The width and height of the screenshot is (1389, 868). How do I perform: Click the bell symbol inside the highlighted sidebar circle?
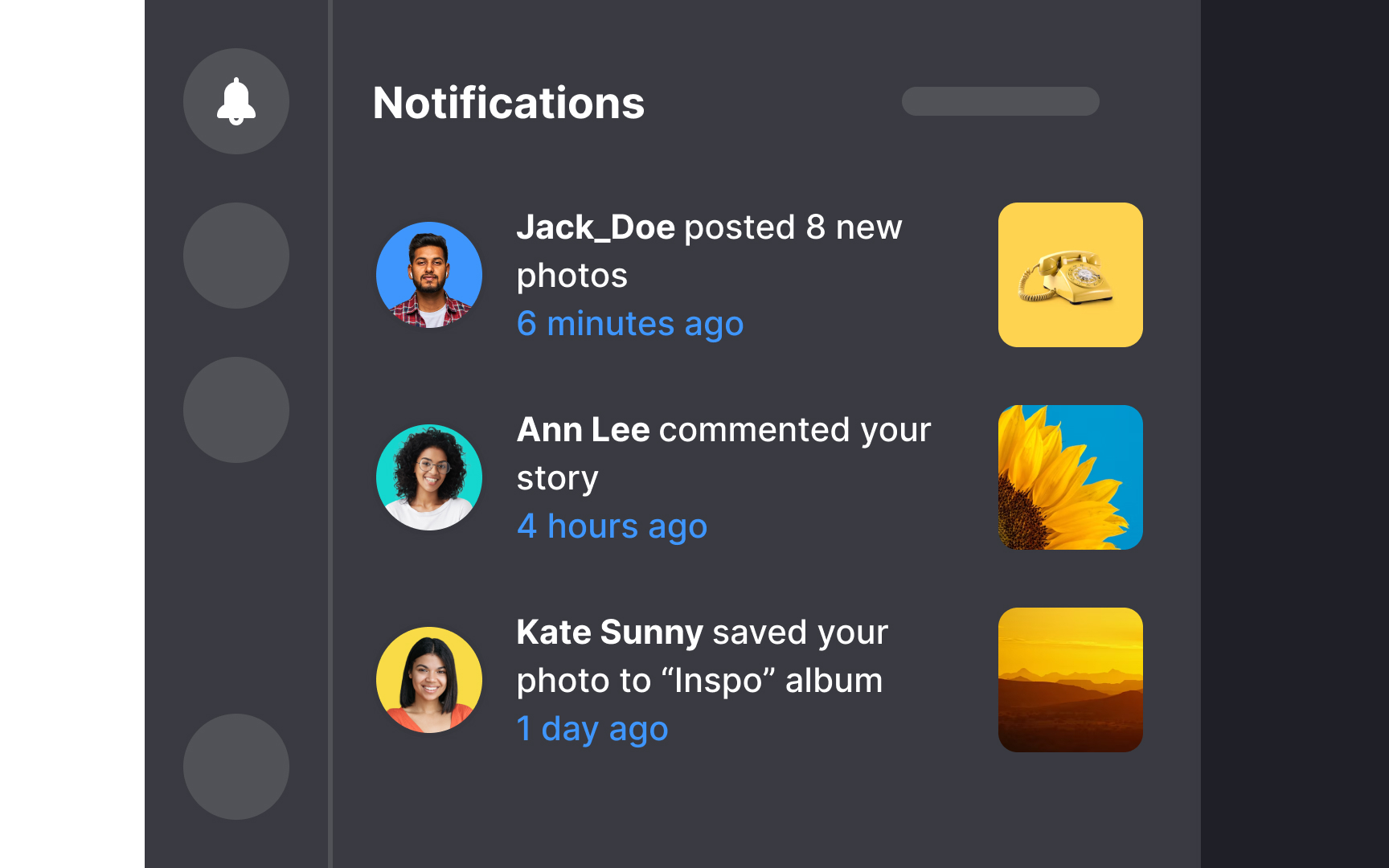tap(236, 100)
